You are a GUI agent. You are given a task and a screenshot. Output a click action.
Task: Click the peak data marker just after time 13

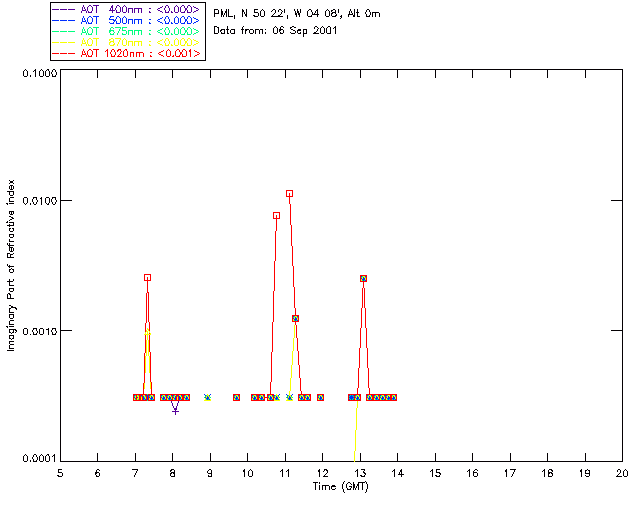click(363, 278)
